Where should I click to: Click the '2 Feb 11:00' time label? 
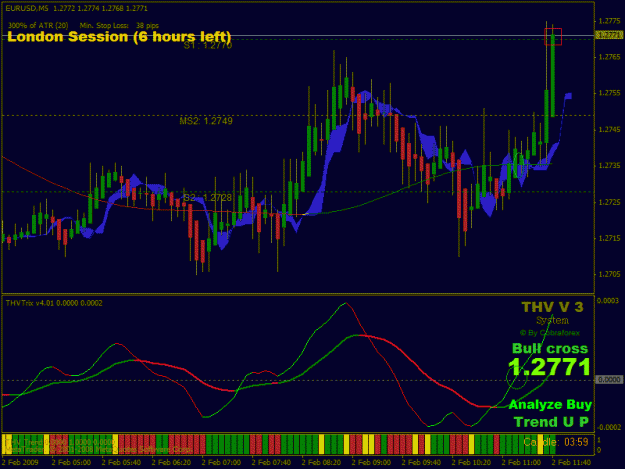[x=521, y=463]
